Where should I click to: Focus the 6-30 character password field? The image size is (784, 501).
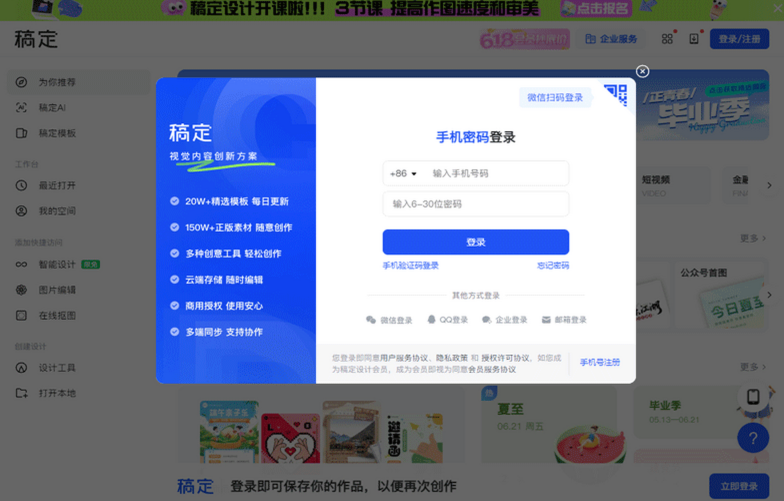click(x=476, y=204)
